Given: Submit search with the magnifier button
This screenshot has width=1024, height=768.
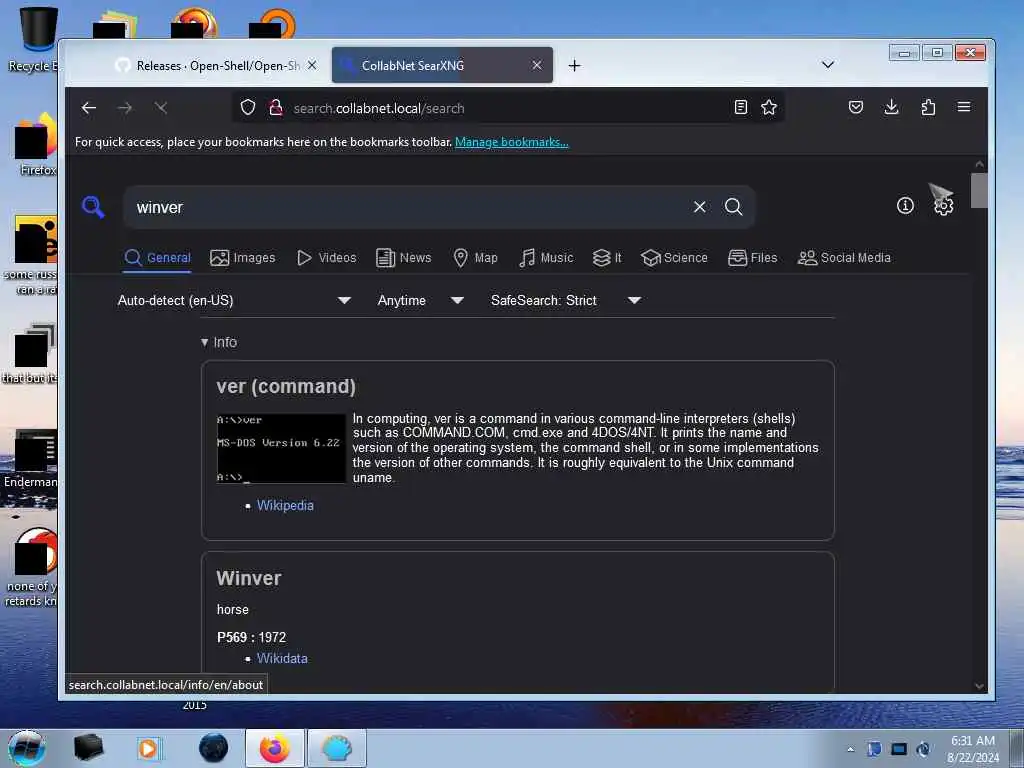Looking at the screenshot, I should (x=733, y=207).
